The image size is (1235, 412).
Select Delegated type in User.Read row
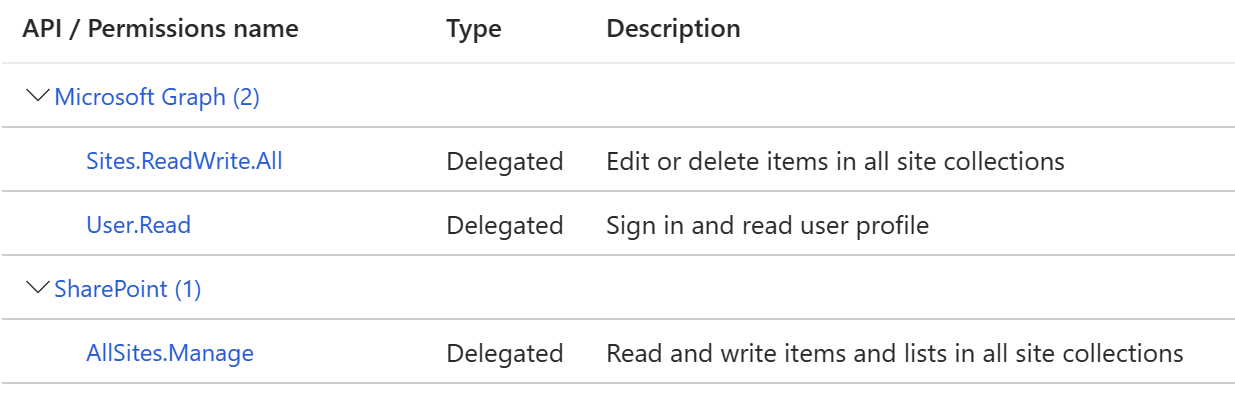(505, 225)
